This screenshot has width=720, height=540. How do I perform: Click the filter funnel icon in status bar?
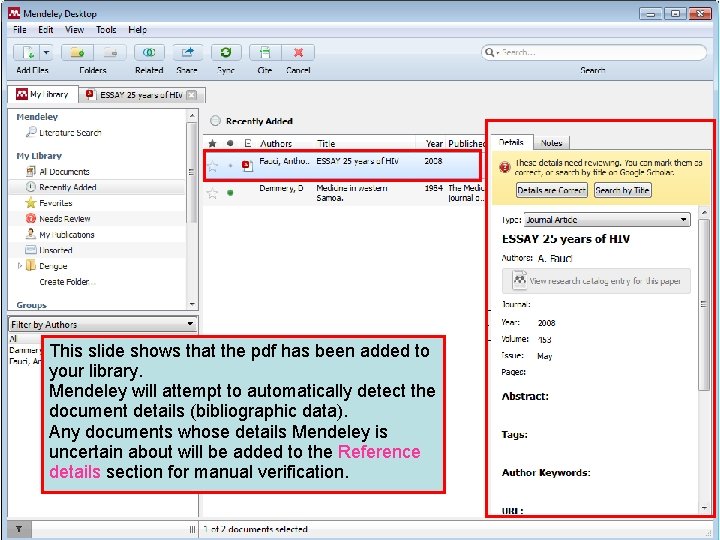19,529
